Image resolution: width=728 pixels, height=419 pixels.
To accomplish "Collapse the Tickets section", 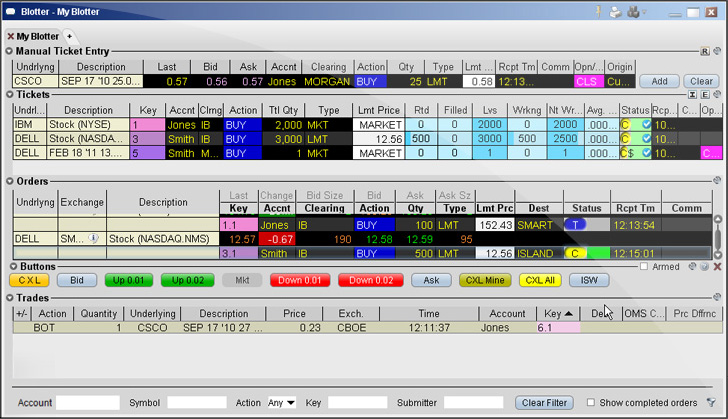I will (x=9, y=94).
